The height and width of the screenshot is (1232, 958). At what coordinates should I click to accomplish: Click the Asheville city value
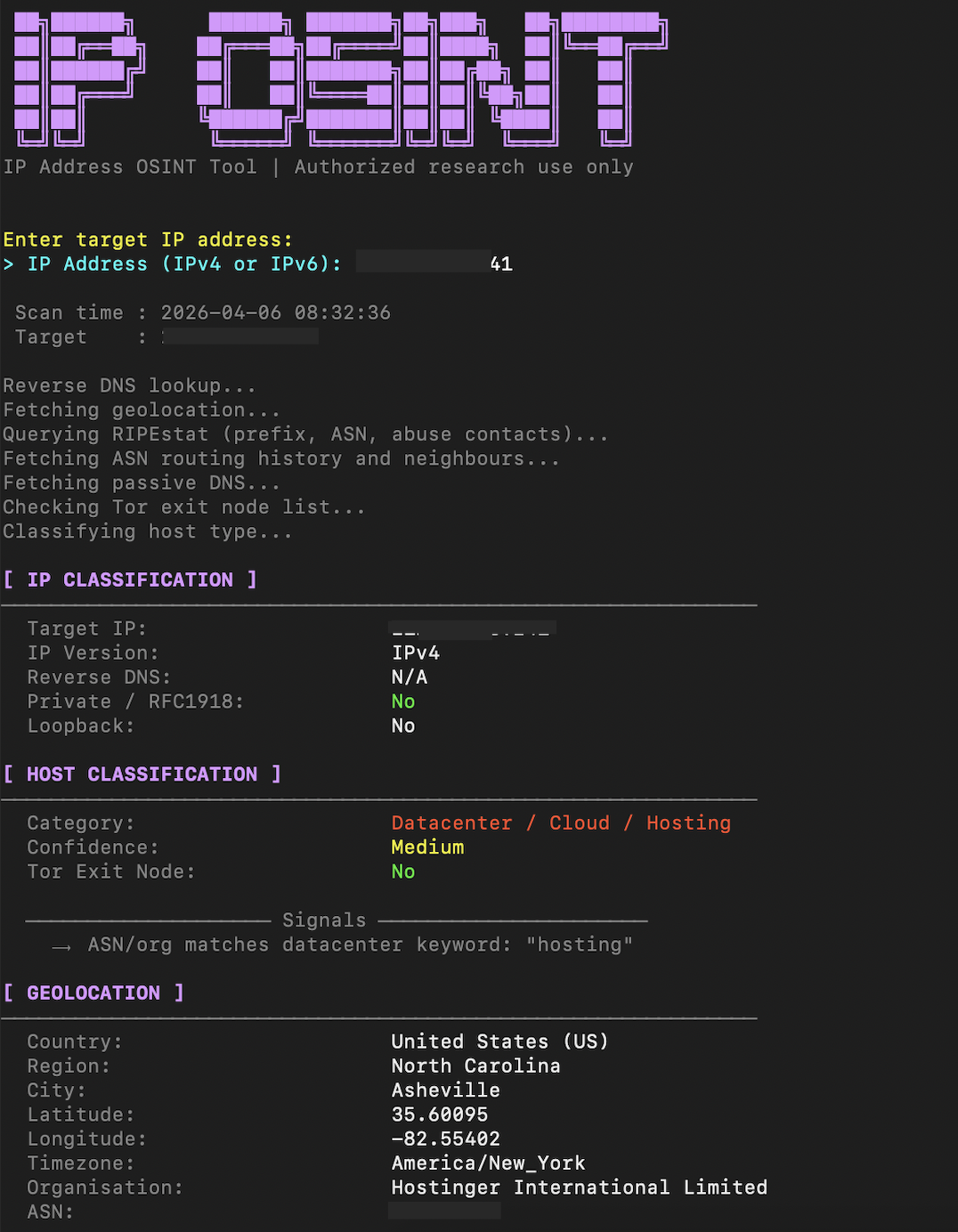[x=445, y=1090]
